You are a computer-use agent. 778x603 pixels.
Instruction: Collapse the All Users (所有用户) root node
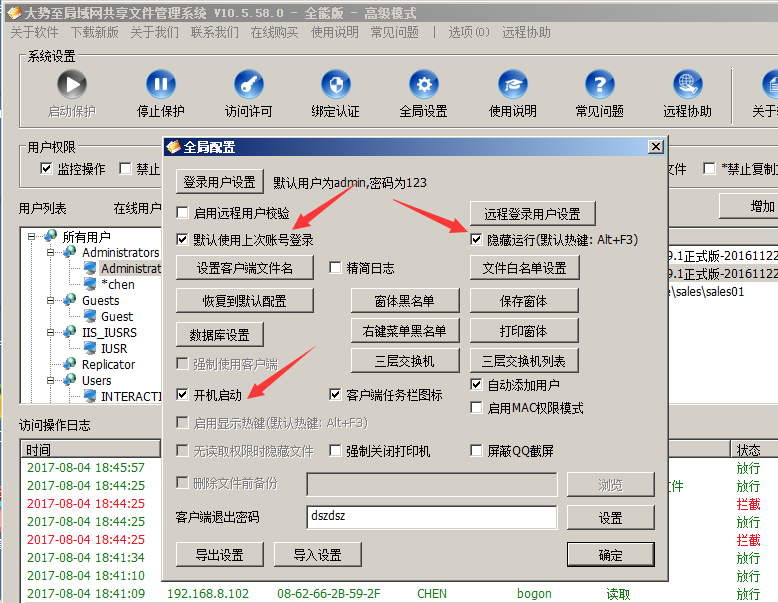[31, 237]
